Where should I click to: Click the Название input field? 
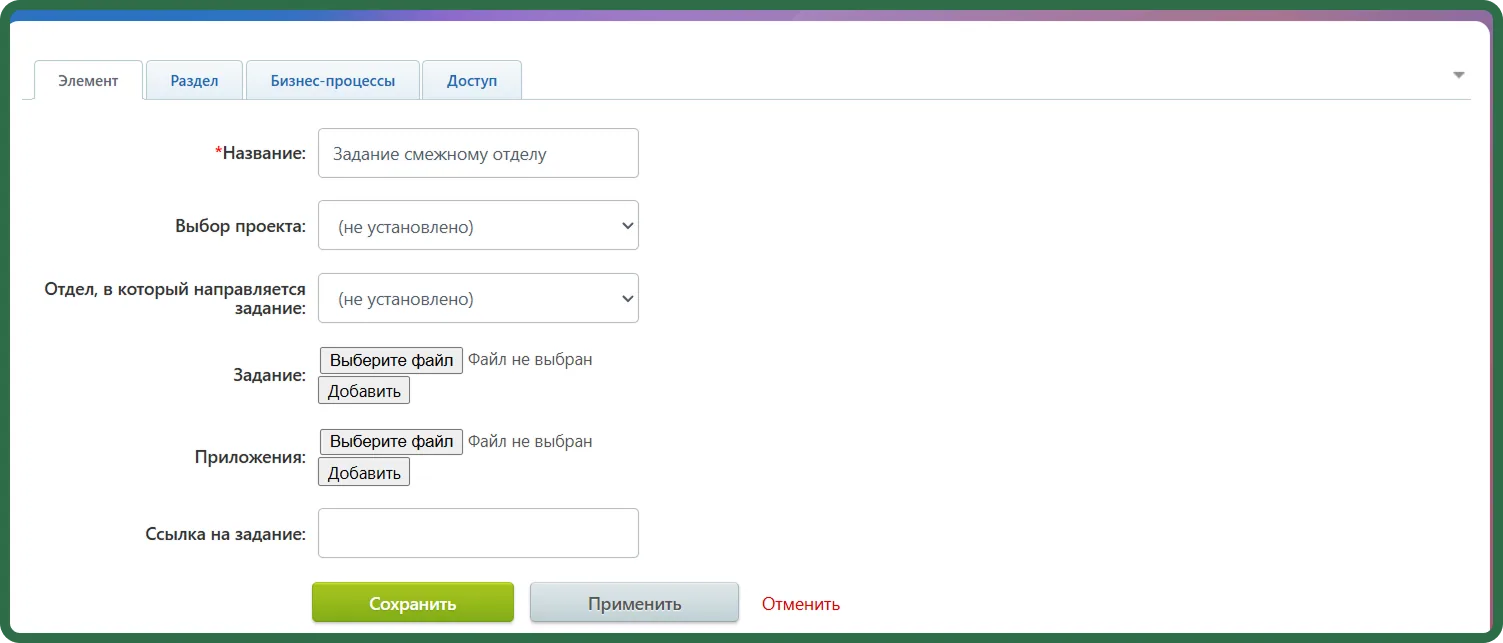[x=478, y=153]
